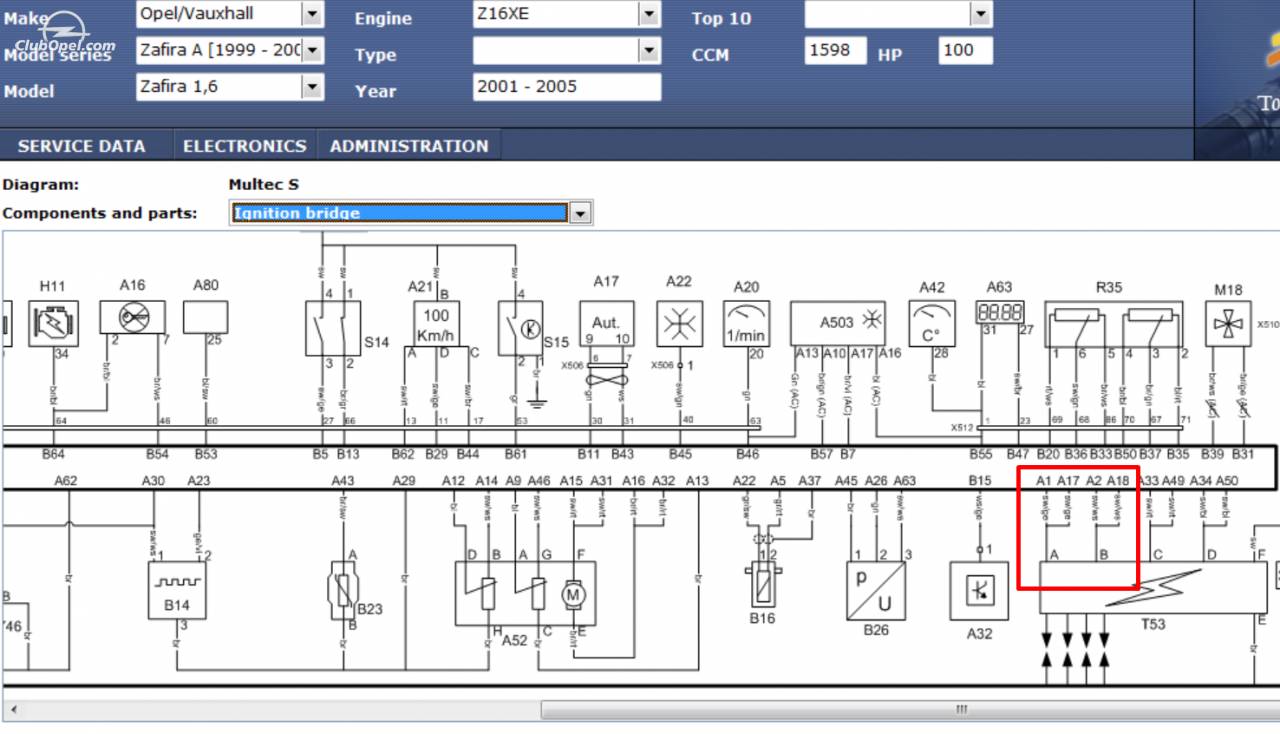Click connector label B46
Viewport: 1280px width, 734px height.
(747, 454)
